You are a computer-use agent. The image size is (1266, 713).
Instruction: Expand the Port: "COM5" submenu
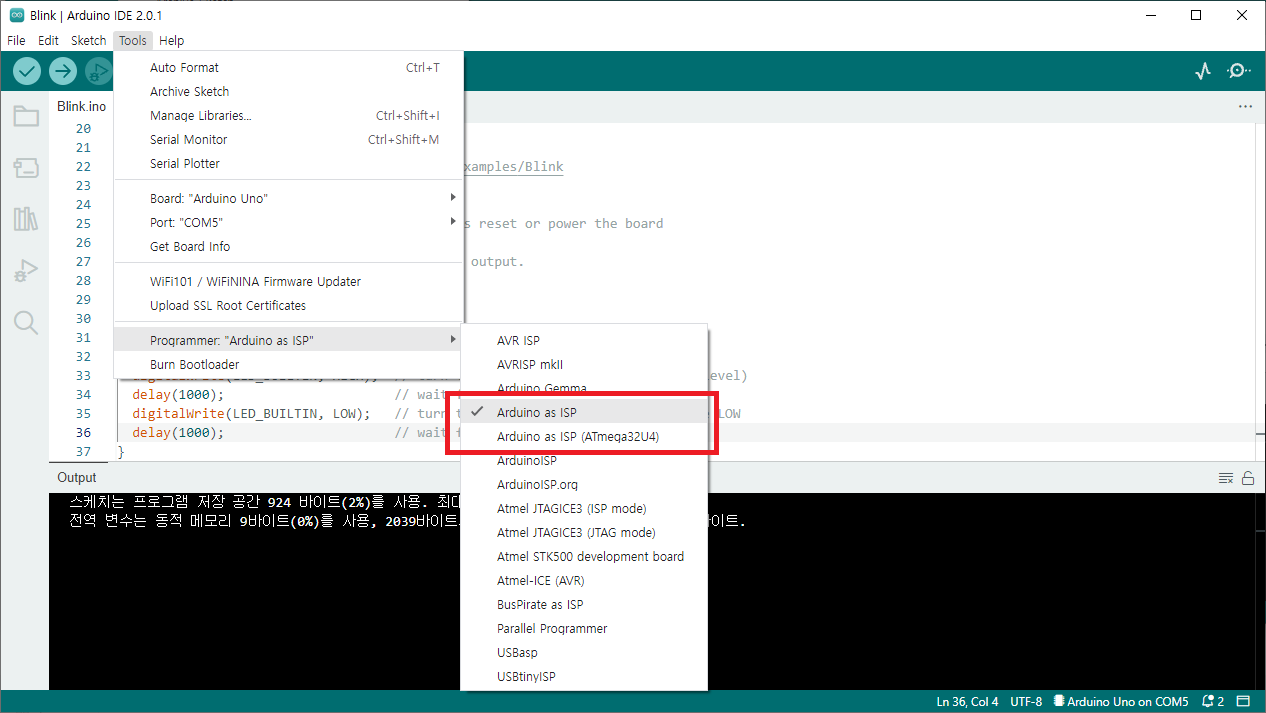(289, 223)
